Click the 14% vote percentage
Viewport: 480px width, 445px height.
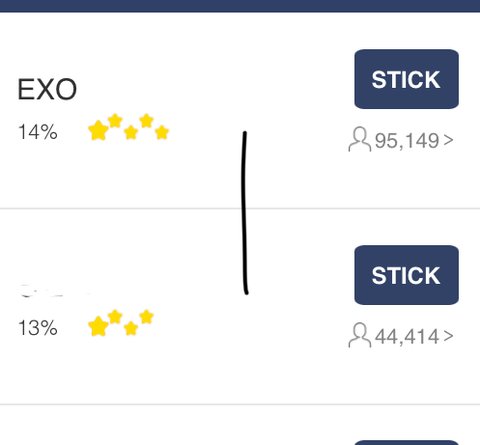tap(38, 132)
